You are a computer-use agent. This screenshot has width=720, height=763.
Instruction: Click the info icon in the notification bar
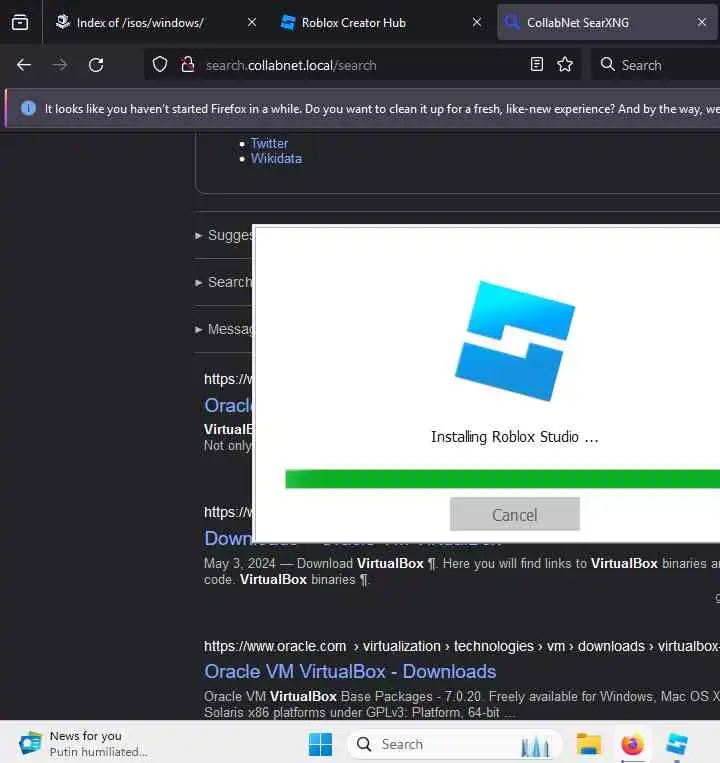[28, 108]
